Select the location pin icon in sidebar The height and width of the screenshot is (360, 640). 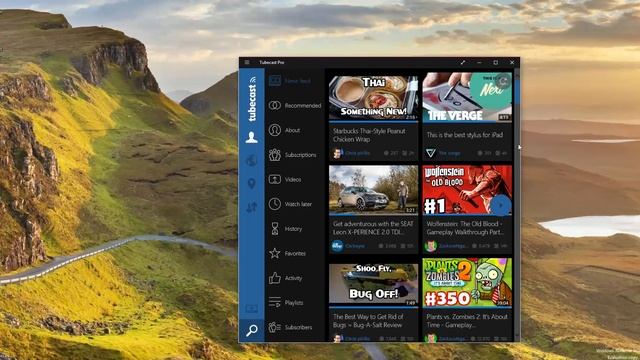[251, 184]
